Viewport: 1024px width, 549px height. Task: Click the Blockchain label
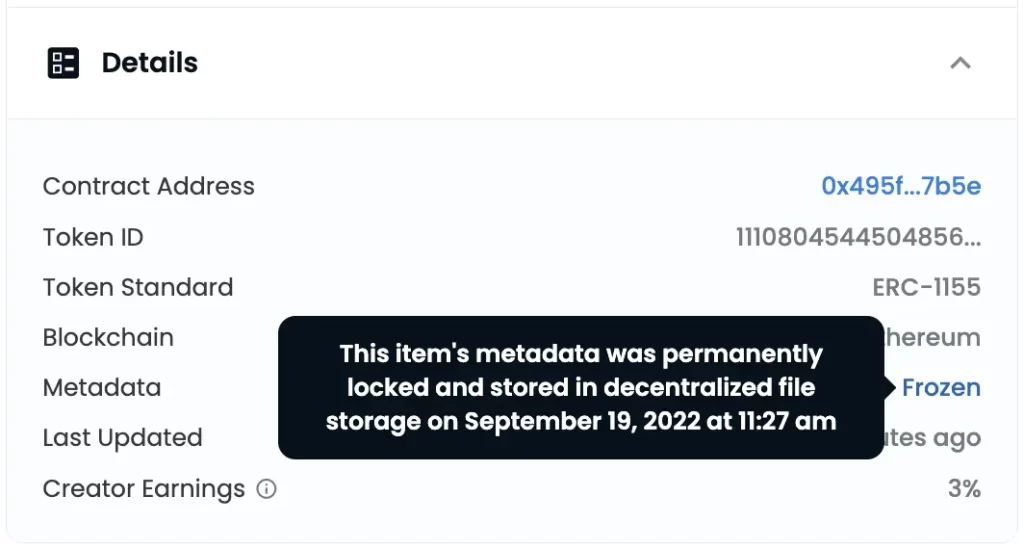tap(108, 337)
